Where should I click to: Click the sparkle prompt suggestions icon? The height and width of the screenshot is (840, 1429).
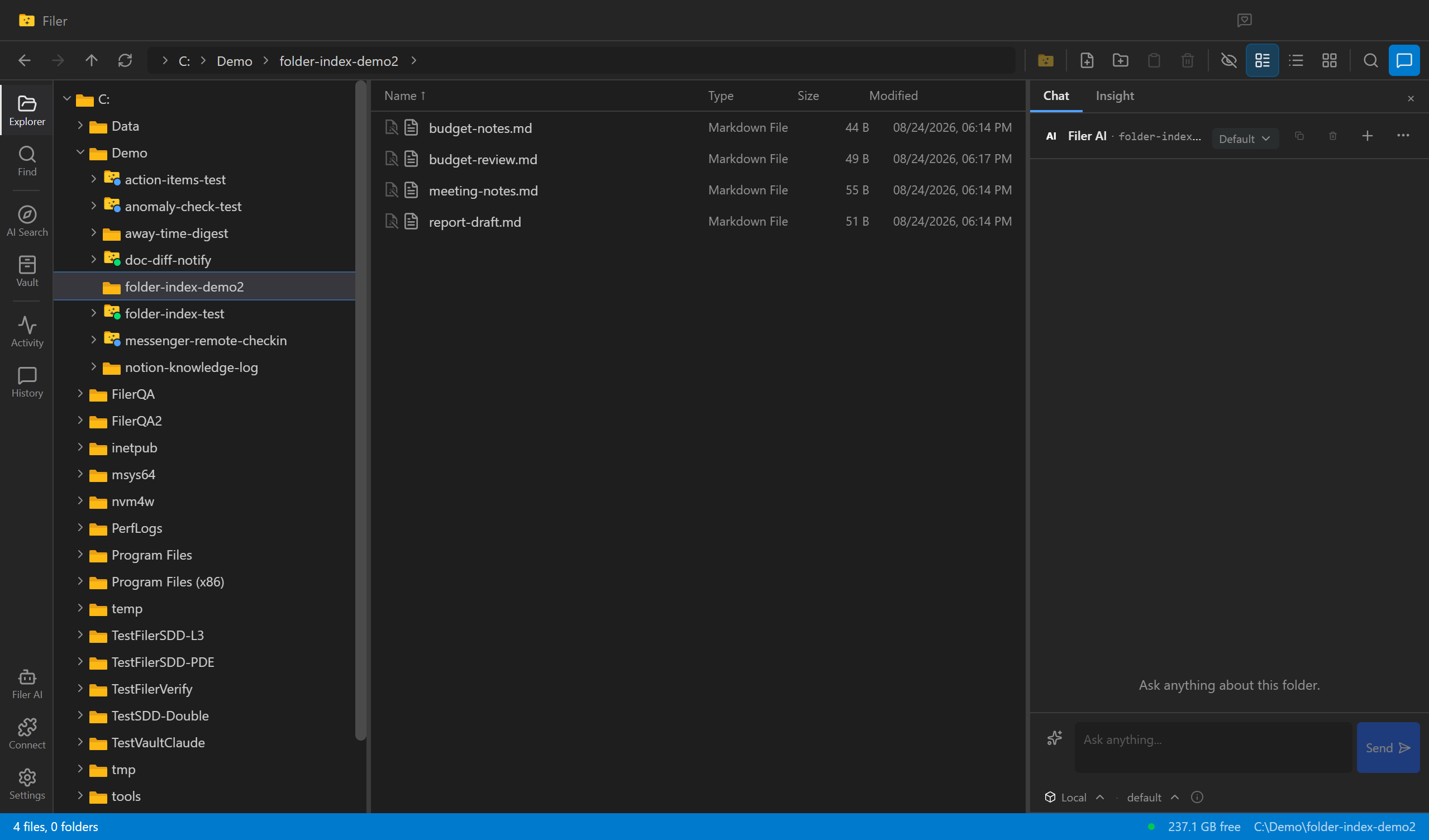[1054, 738]
